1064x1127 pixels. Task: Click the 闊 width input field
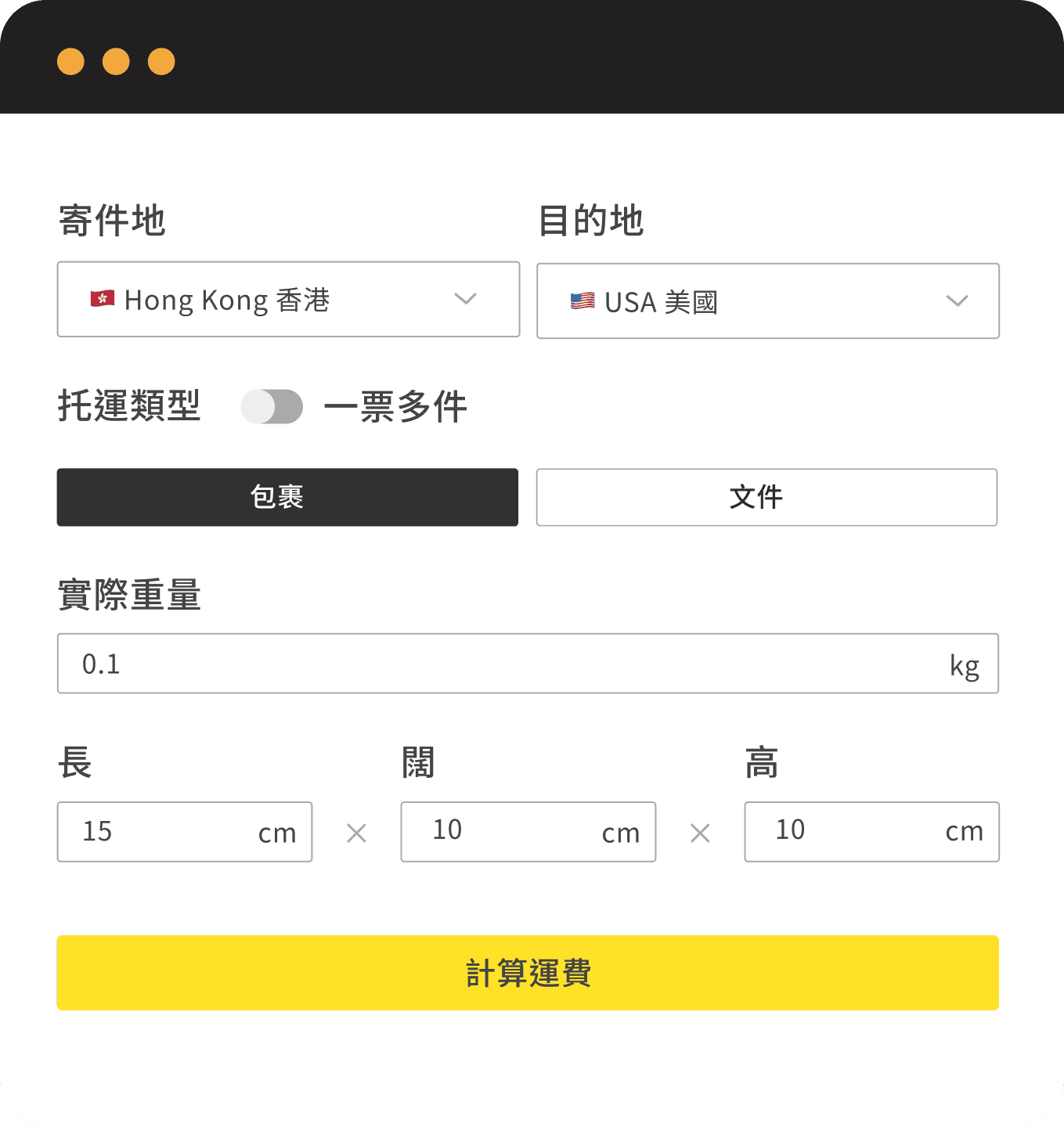click(509, 832)
